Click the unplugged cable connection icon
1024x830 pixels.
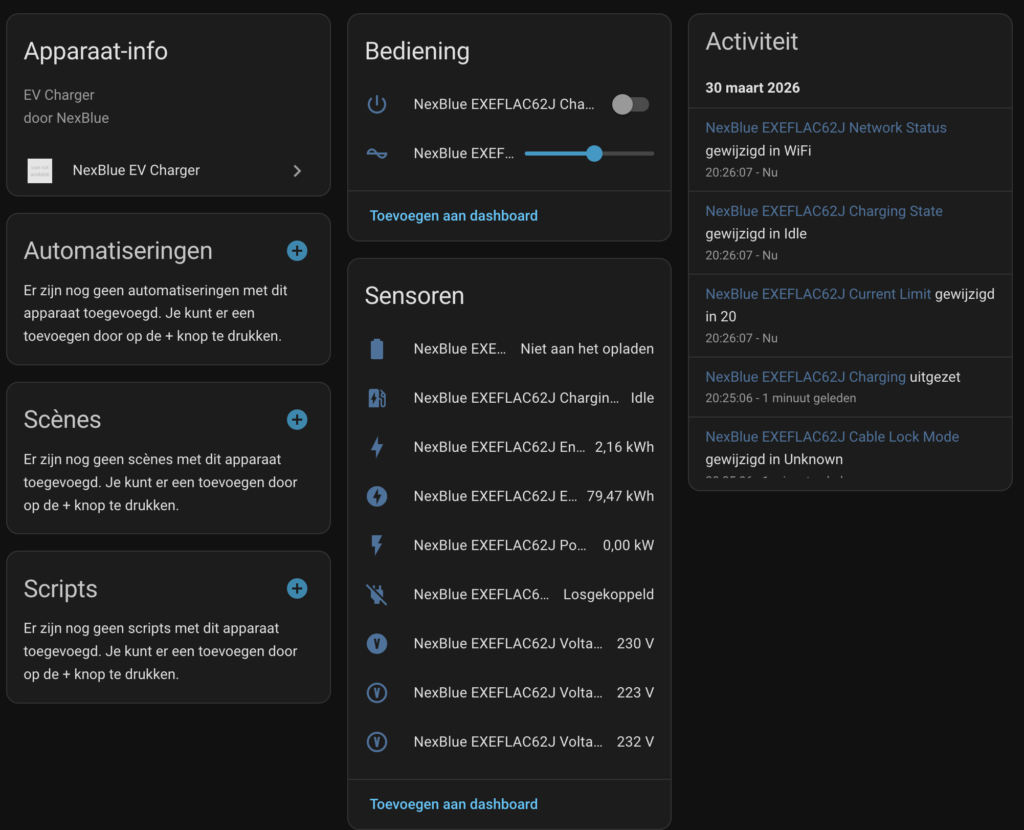[376, 594]
